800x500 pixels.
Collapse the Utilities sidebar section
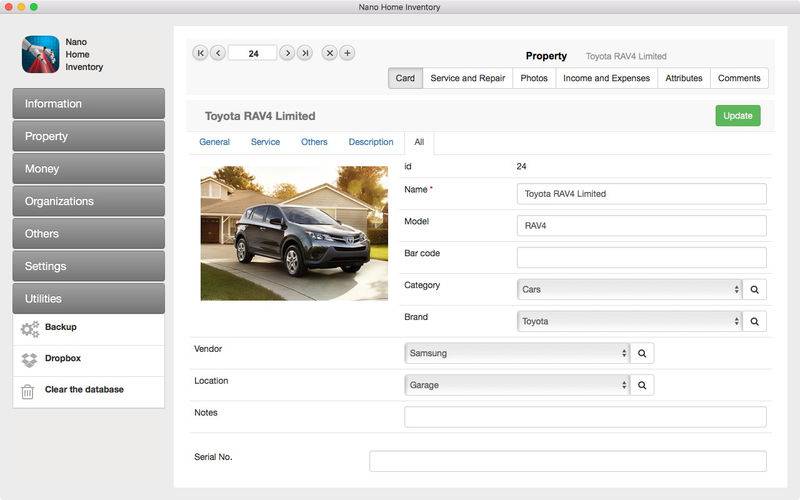pyautogui.click(x=89, y=298)
